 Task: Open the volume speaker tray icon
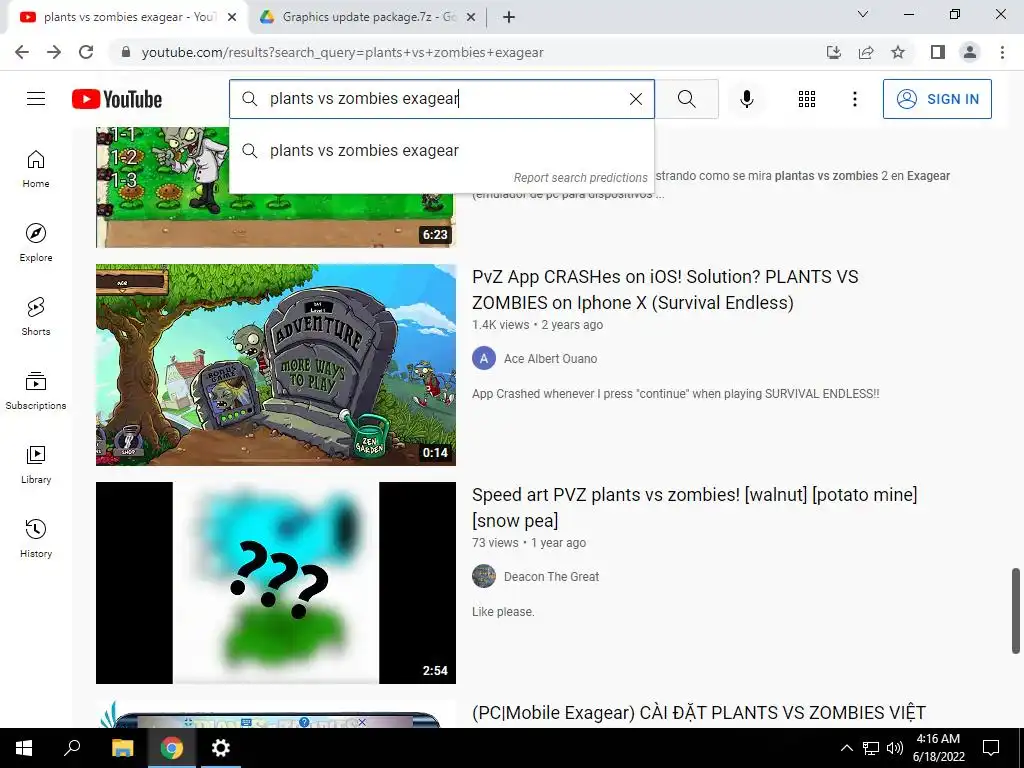pyautogui.click(x=895, y=748)
